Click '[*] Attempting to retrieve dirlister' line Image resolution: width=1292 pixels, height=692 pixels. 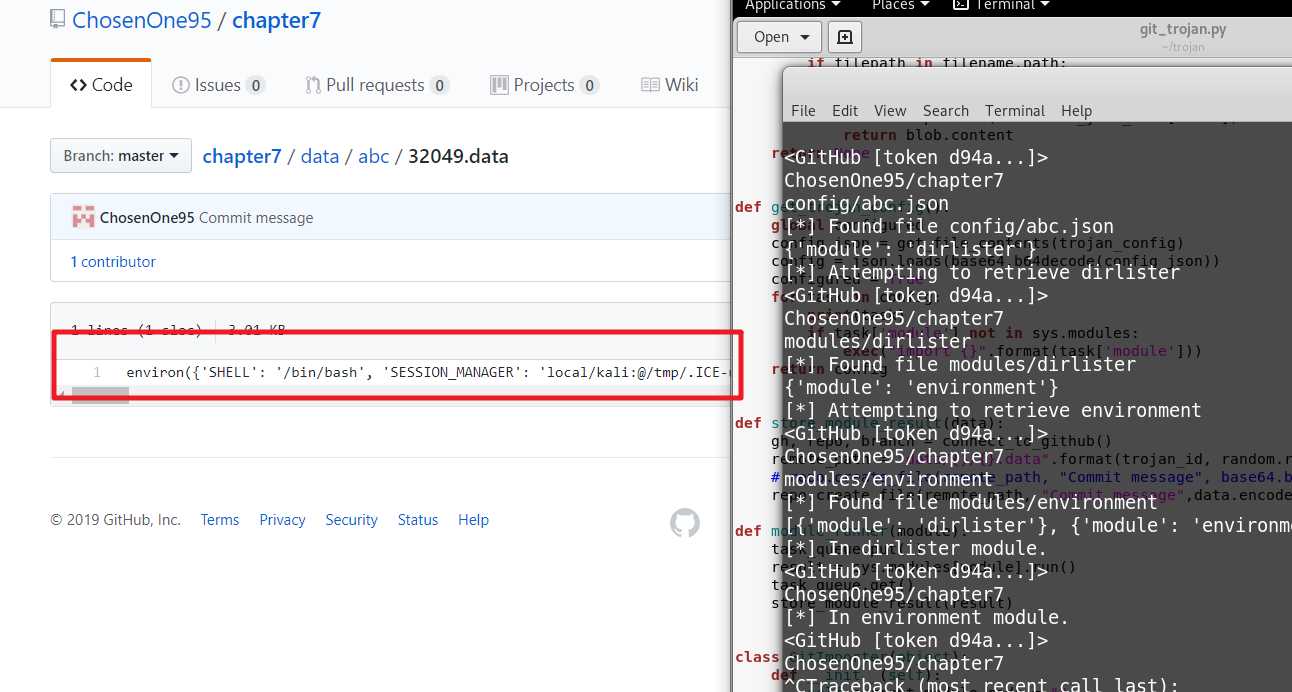[982, 272]
